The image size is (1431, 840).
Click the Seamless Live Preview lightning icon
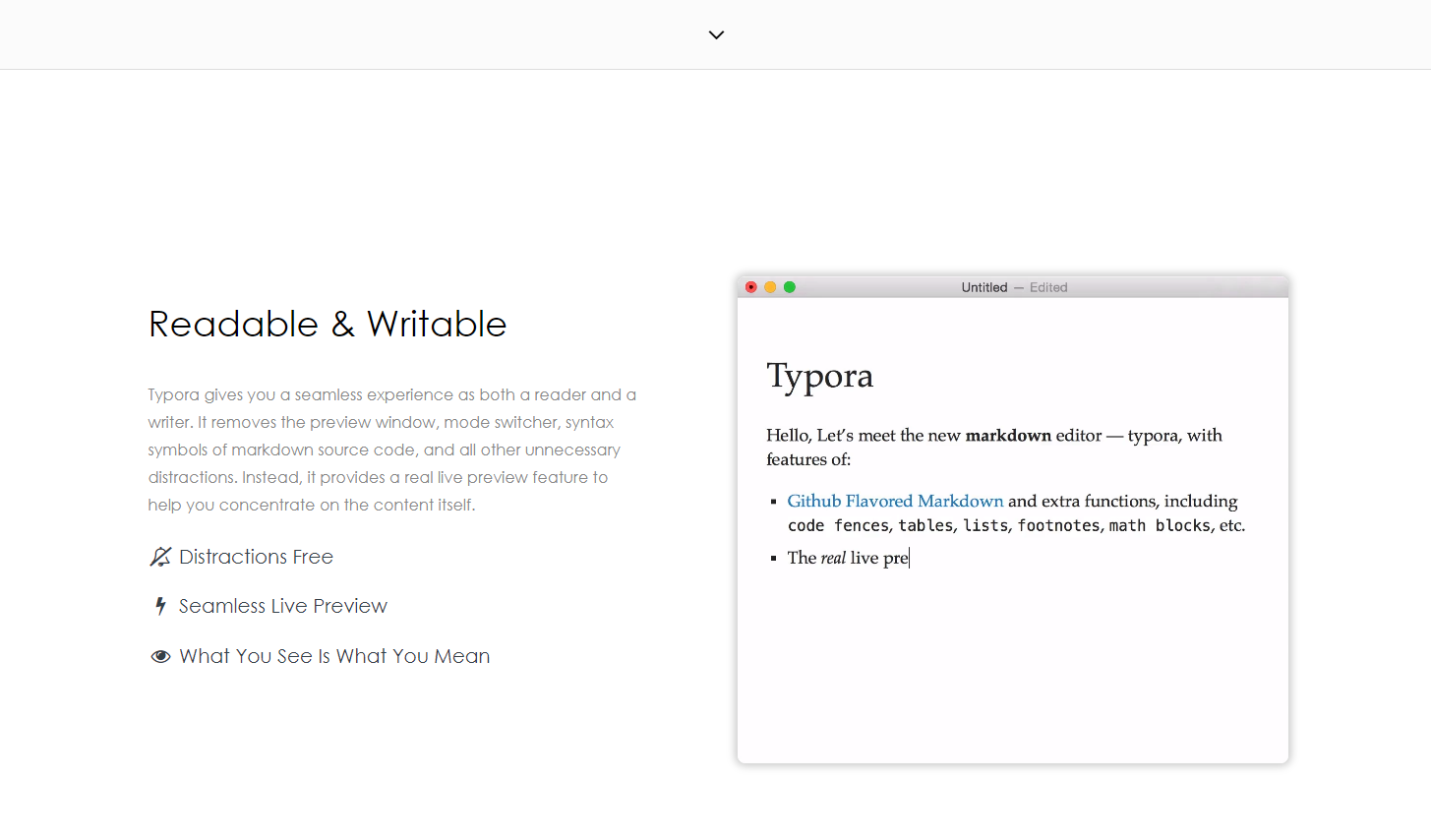click(160, 606)
